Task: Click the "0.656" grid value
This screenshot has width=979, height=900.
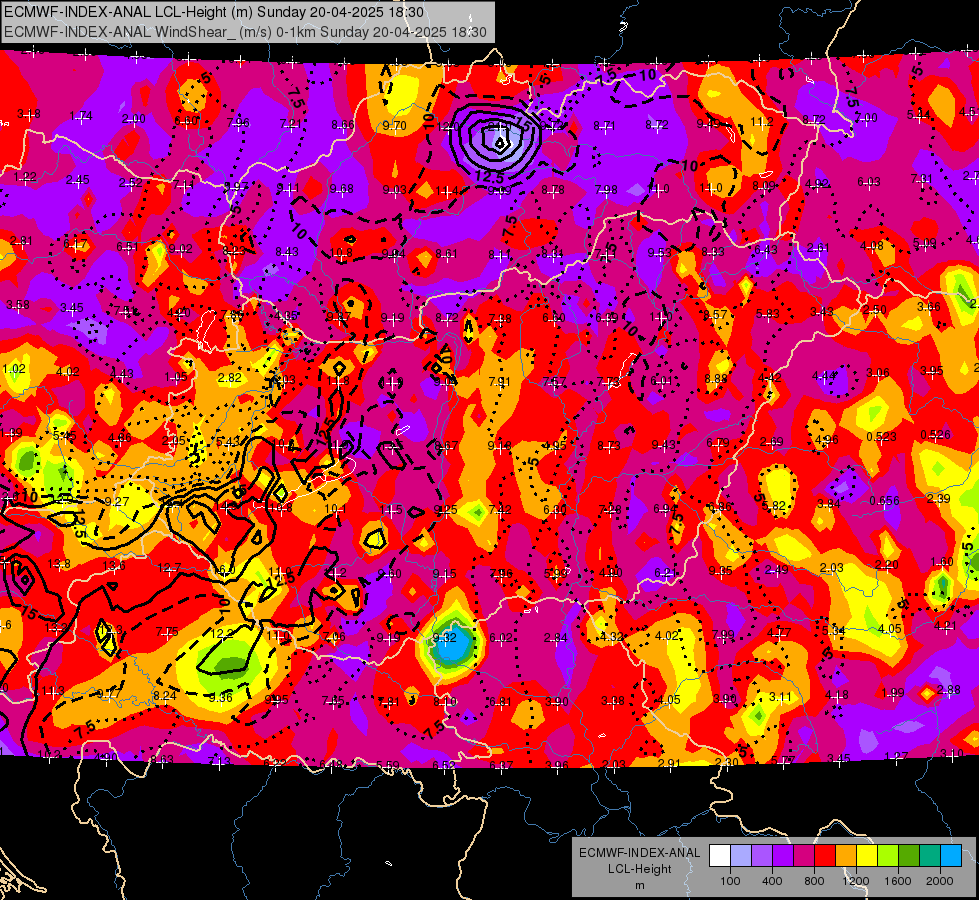Action: click(884, 500)
